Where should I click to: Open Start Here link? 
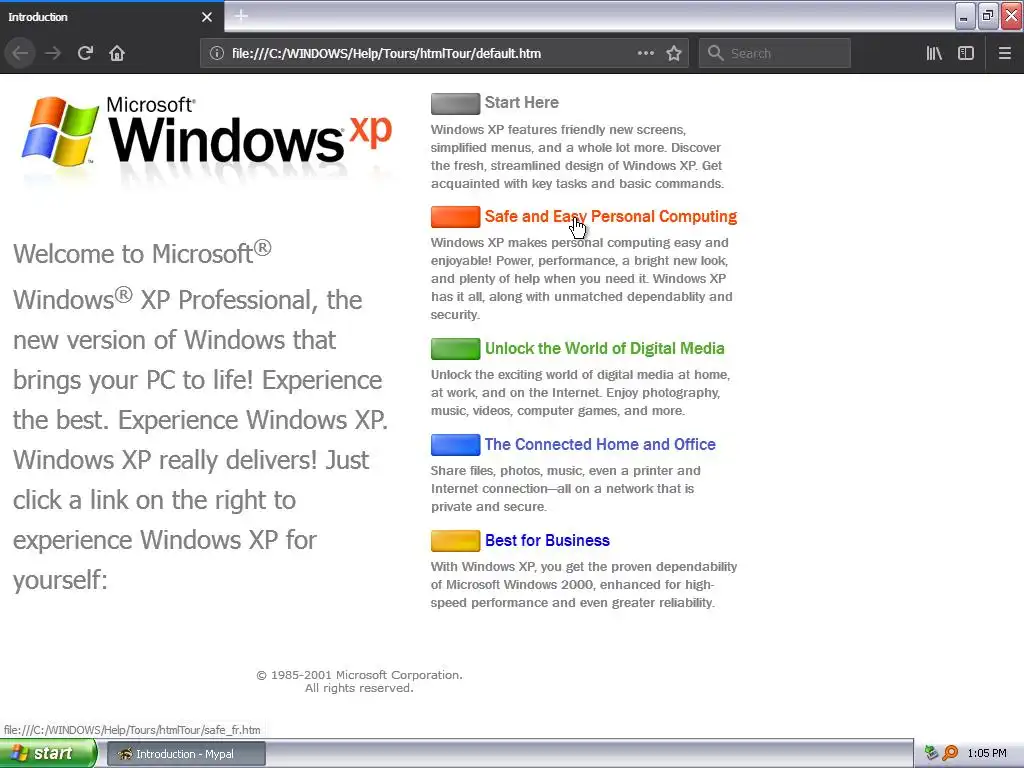521,103
